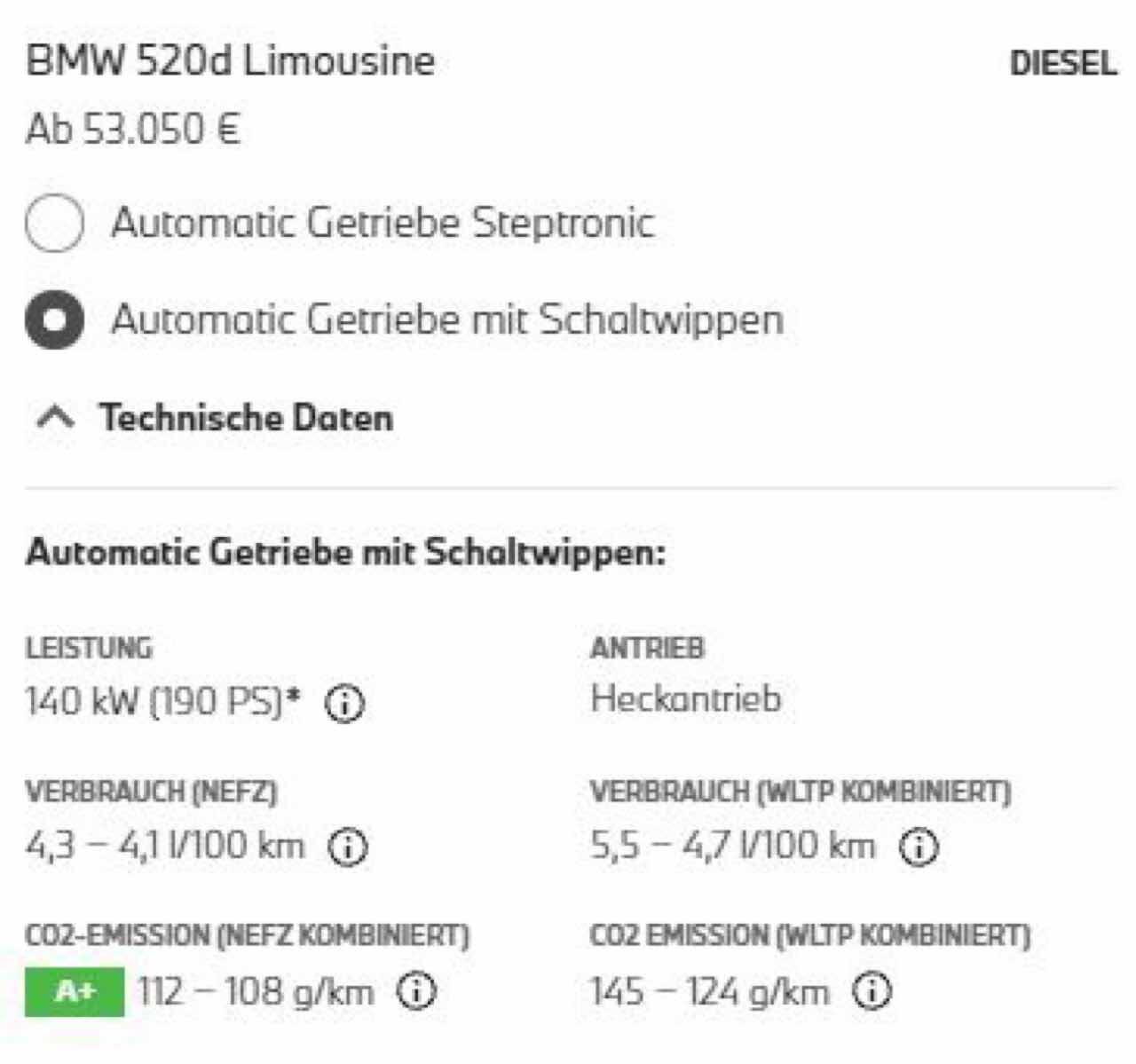The width and height of the screenshot is (1136, 1064).
Task: Open info icon next to 140 kW Leistung
Action: point(345,704)
